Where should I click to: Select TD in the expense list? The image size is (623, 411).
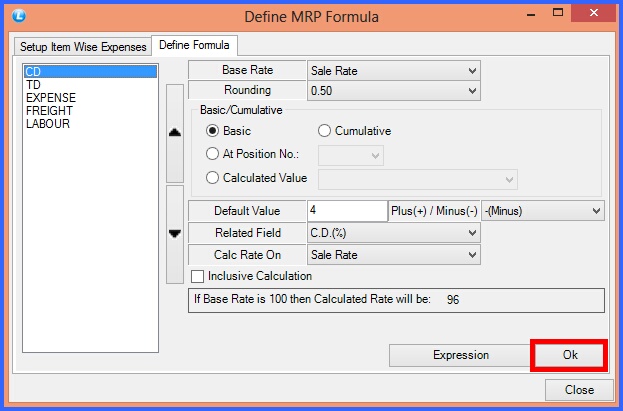tap(90, 85)
